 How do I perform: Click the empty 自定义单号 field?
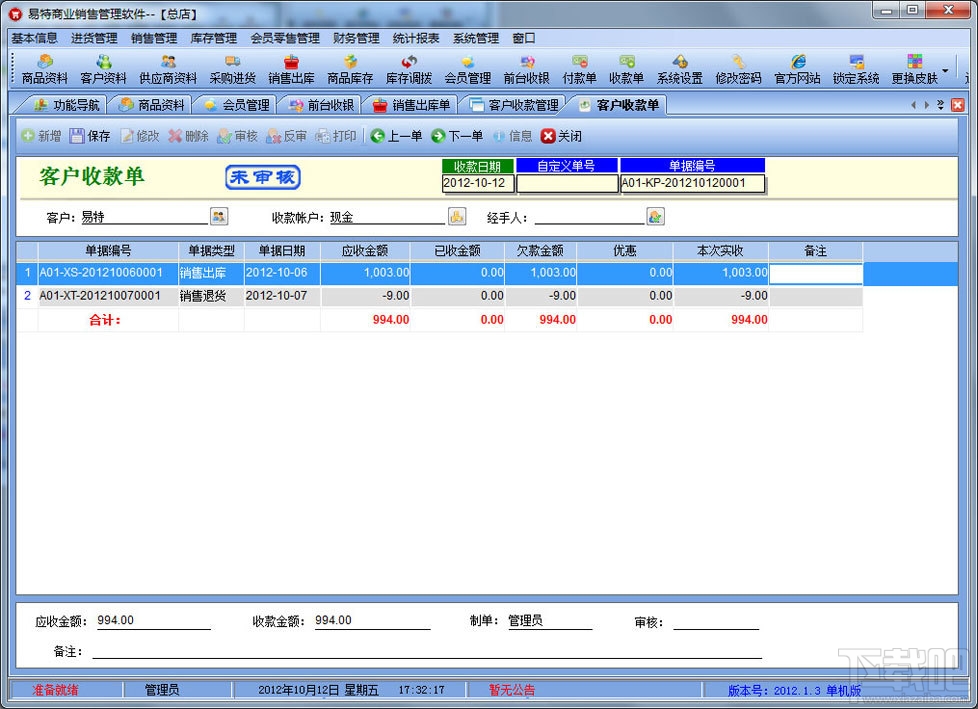click(x=568, y=183)
